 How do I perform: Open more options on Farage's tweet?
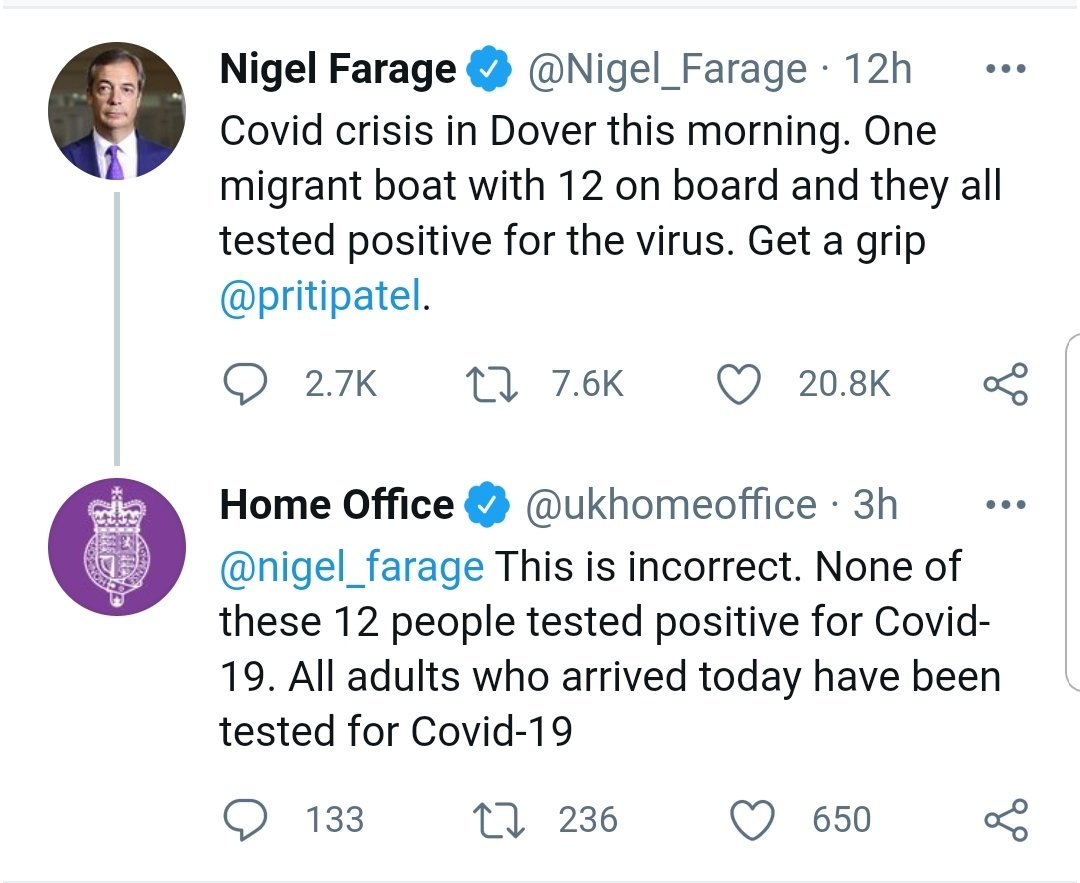1005,70
